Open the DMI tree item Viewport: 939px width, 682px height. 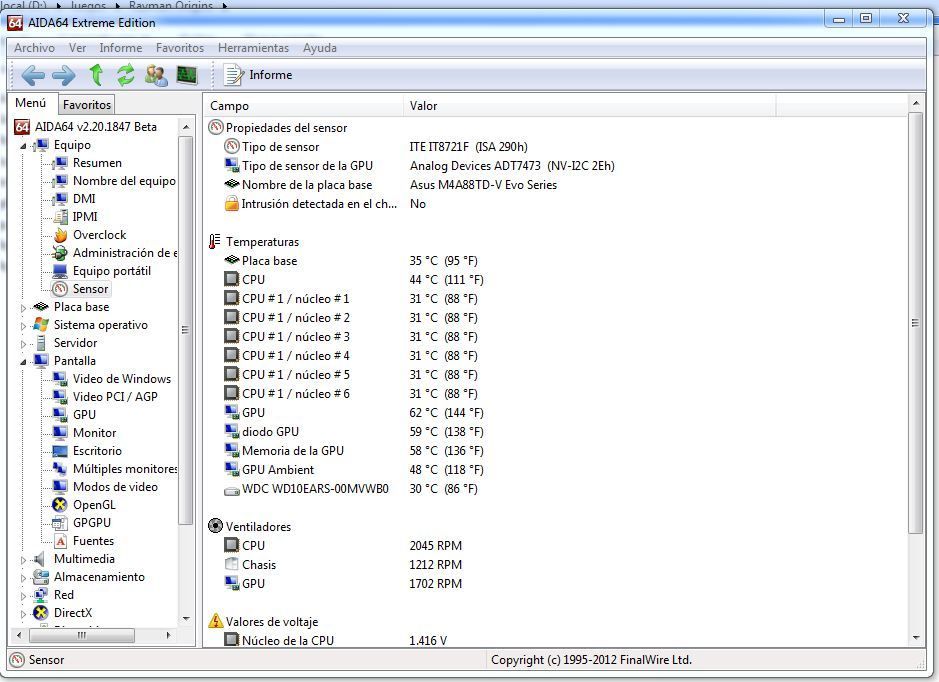pyautogui.click(x=84, y=199)
